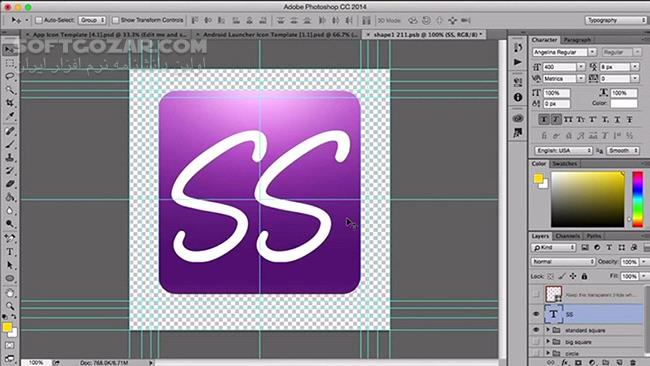Open the Normal blend mode dropdown
The height and width of the screenshot is (366, 650).
tap(563, 262)
